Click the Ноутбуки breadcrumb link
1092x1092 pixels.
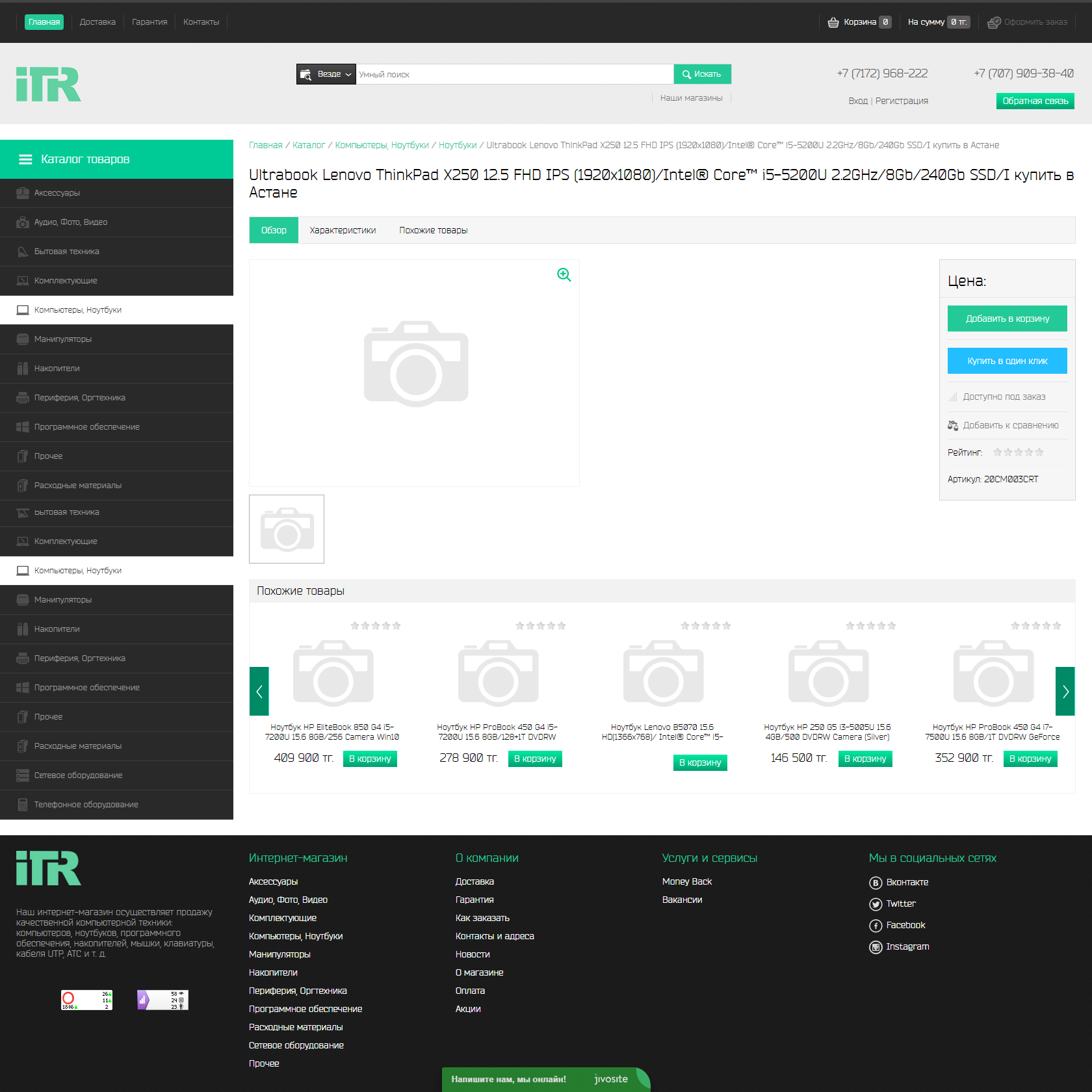458,145
